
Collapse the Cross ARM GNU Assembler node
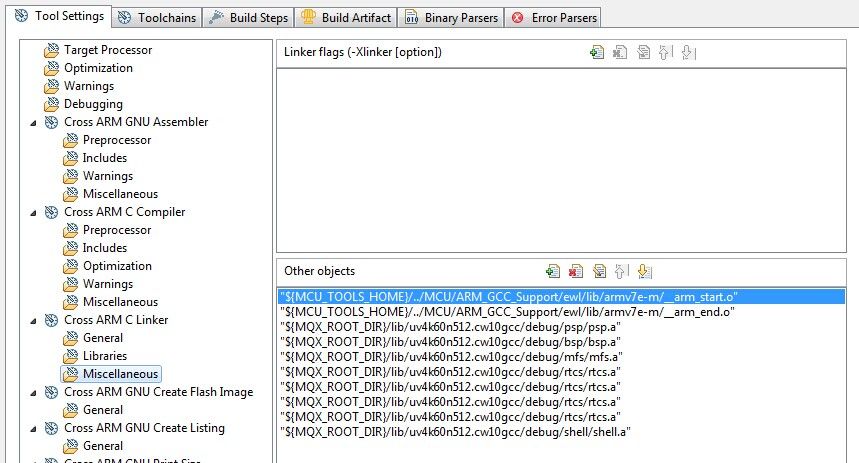33,123
